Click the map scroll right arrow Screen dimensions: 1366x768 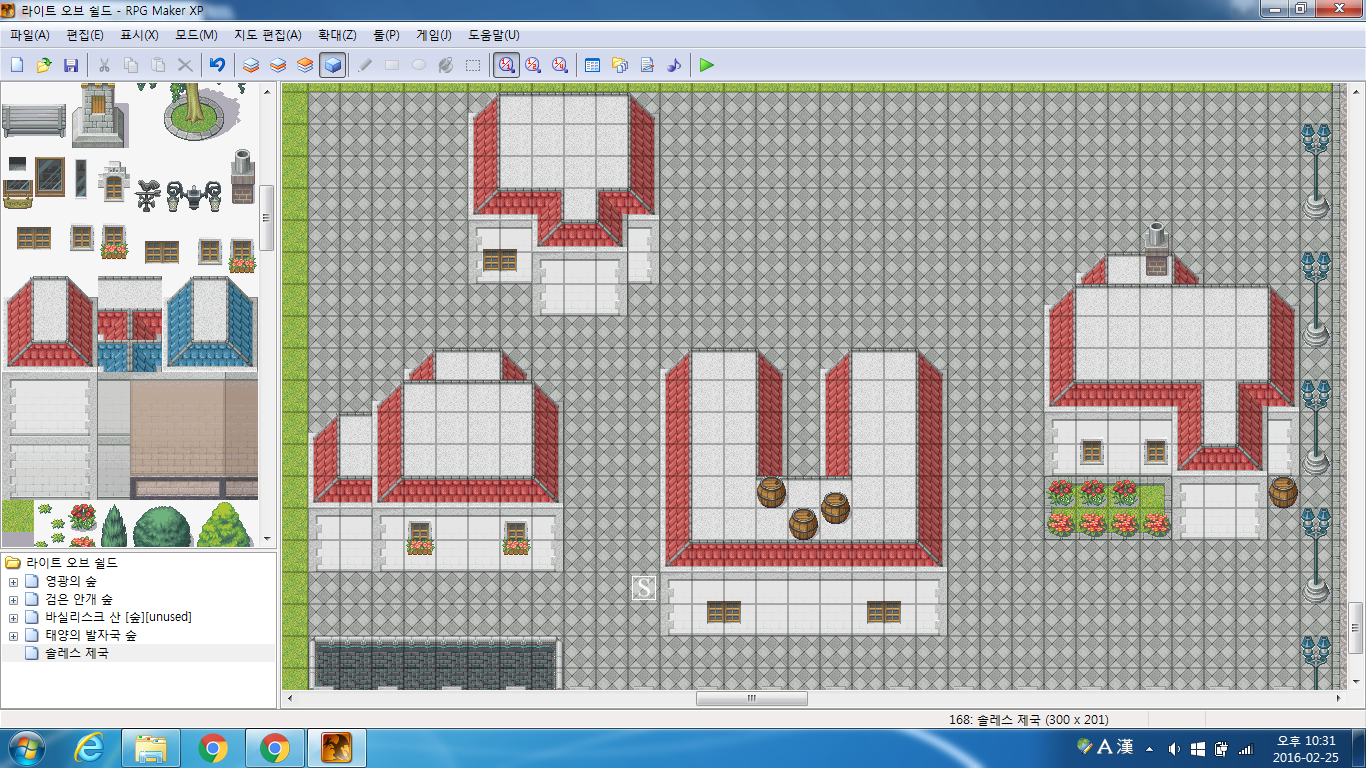pyautogui.click(x=1338, y=699)
